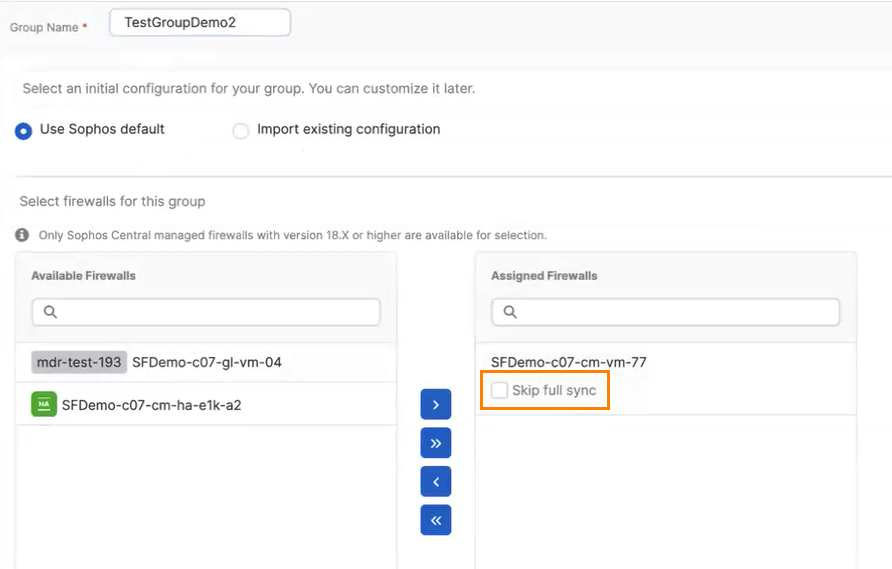Enable the Skip full sync checkbox
This screenshot has height=569, width=892.
pos(499,390)
